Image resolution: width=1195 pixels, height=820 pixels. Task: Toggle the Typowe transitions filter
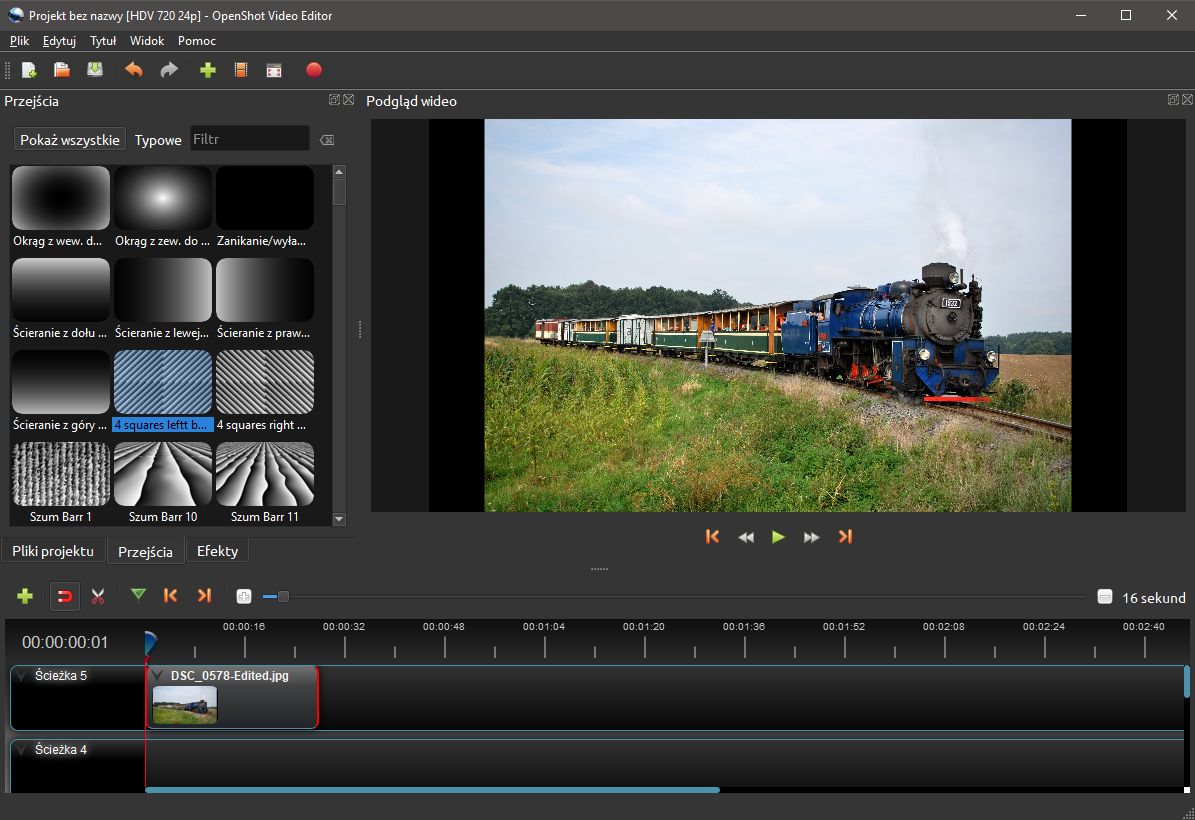point(158,140)
